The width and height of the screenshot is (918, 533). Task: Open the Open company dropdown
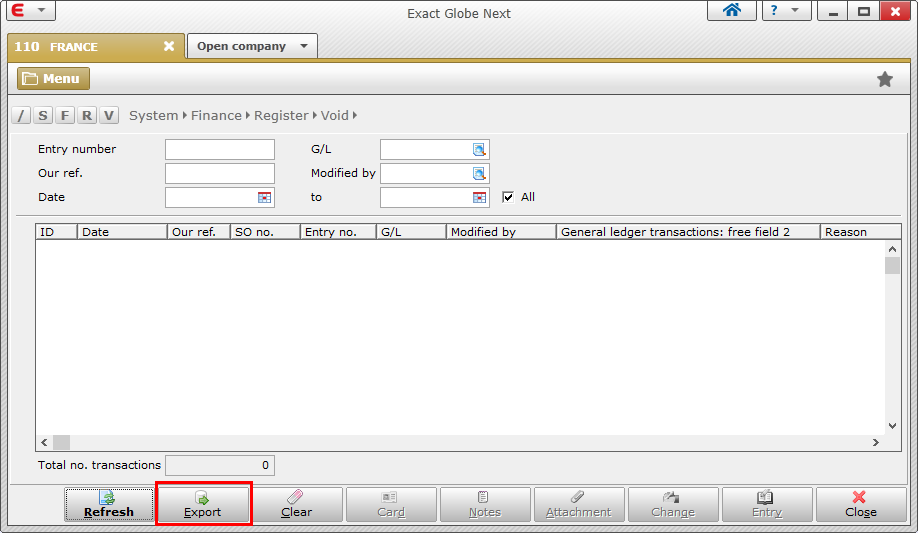point(252,46)
